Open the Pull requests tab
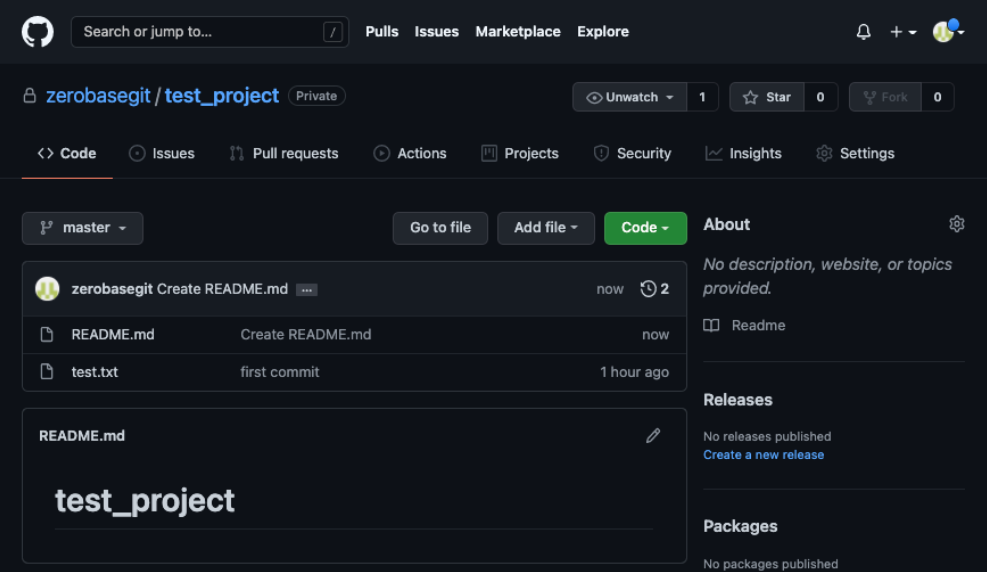The height and width of the screenshot is (572, 987). (x=284, y=153)
